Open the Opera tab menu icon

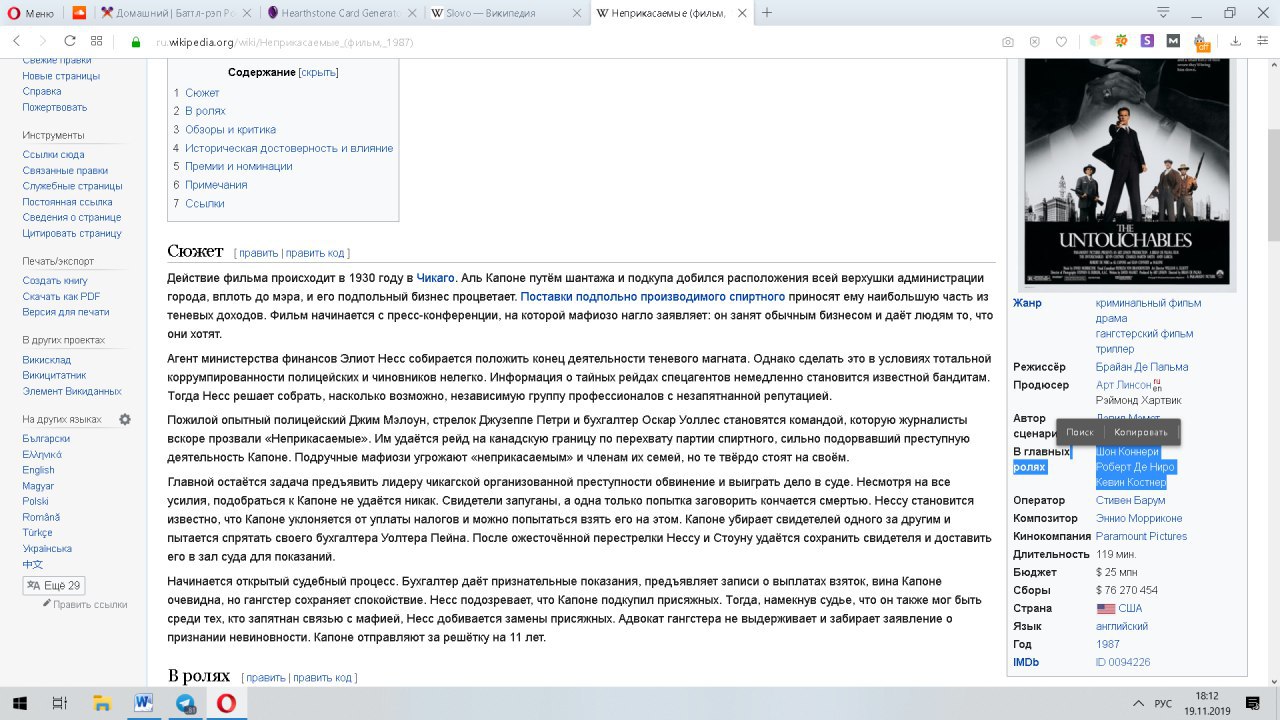[x=1163, y=13]
